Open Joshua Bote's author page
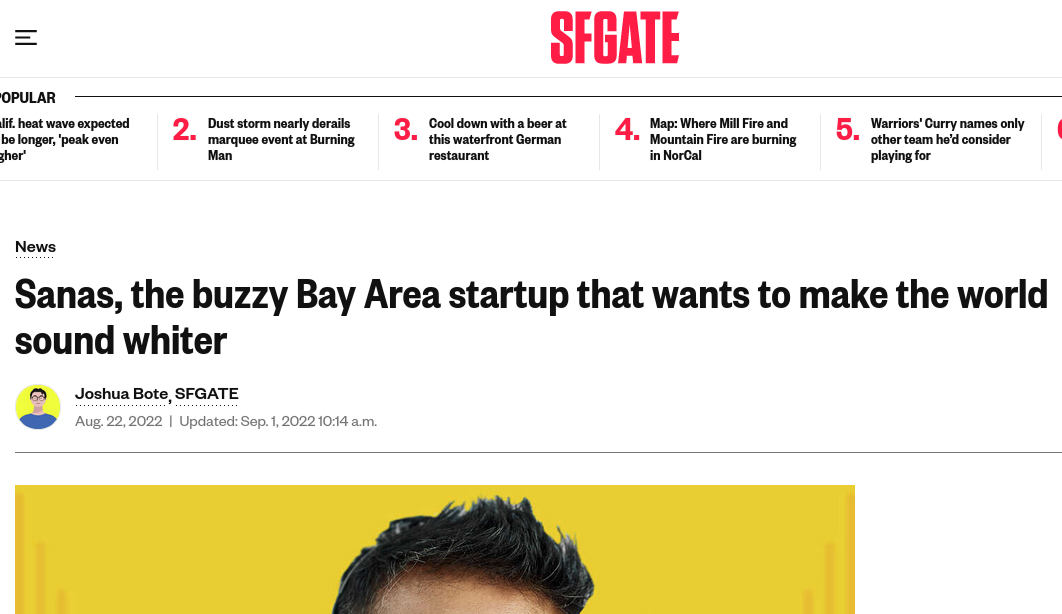The width and height of the screenshot is (1062, 614). (122, 394)
